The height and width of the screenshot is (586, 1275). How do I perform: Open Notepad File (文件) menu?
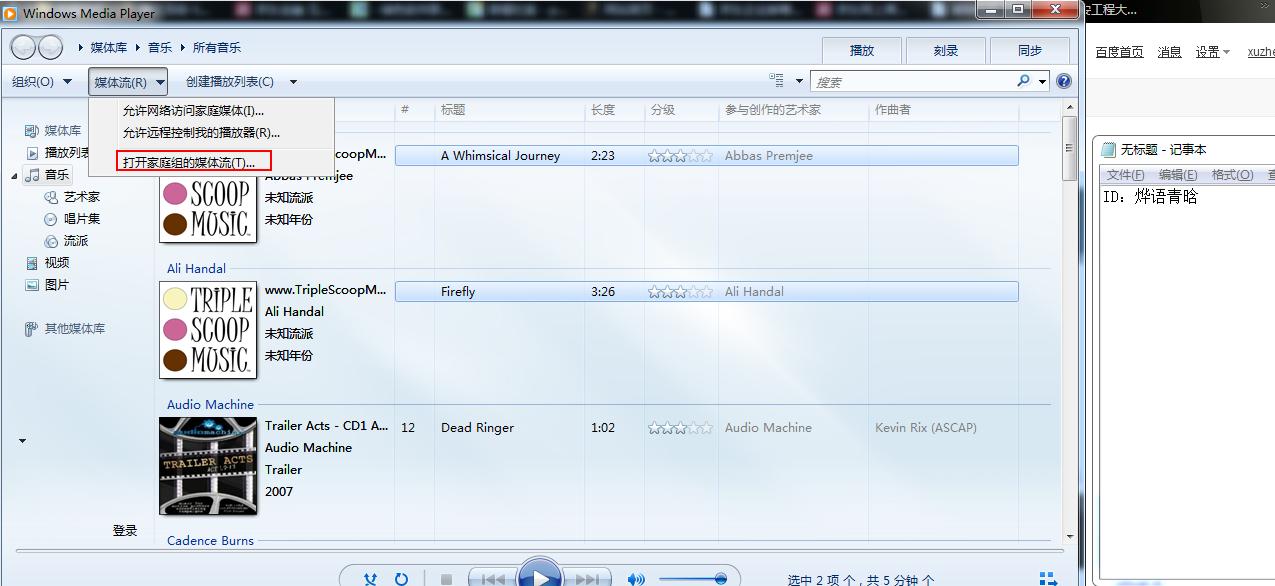pyautogui.click(x=1125, y=175)
